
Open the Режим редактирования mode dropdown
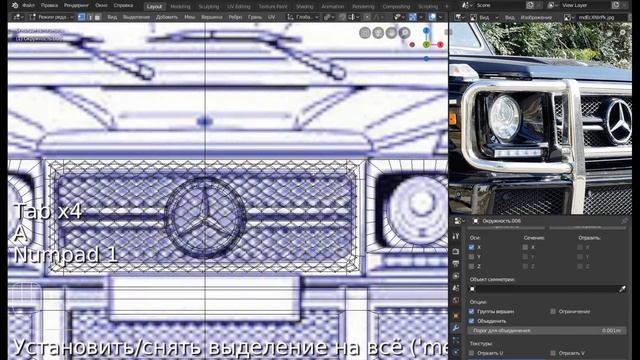(51, 17)
